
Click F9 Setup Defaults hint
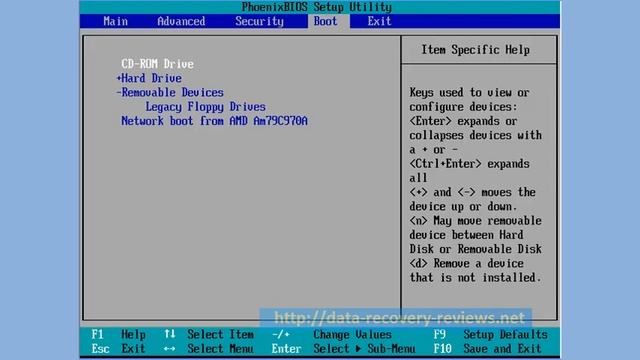pyautogui.click(x=490, y=335)
